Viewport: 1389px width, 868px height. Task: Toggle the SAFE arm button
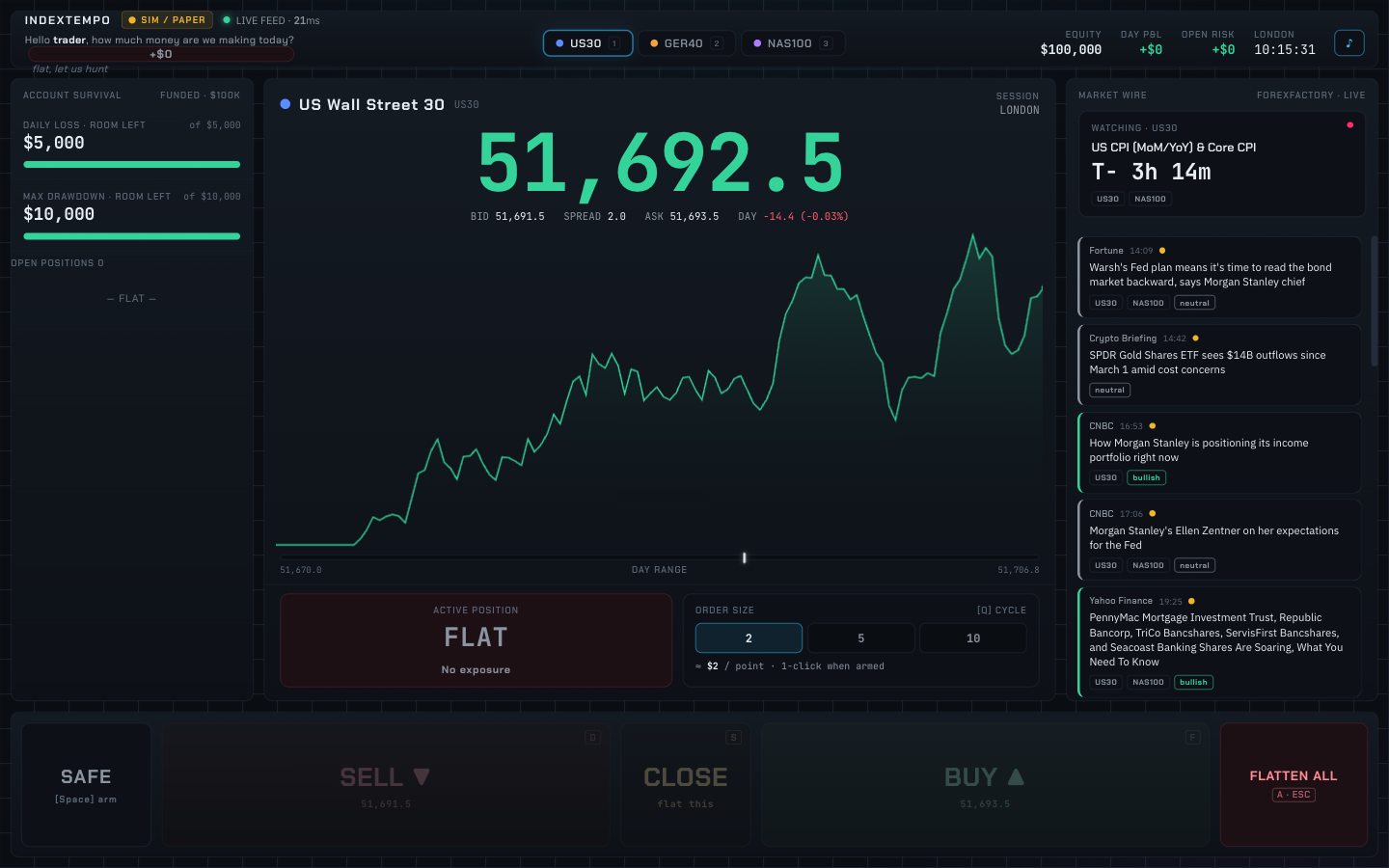(x=86, y=785)
